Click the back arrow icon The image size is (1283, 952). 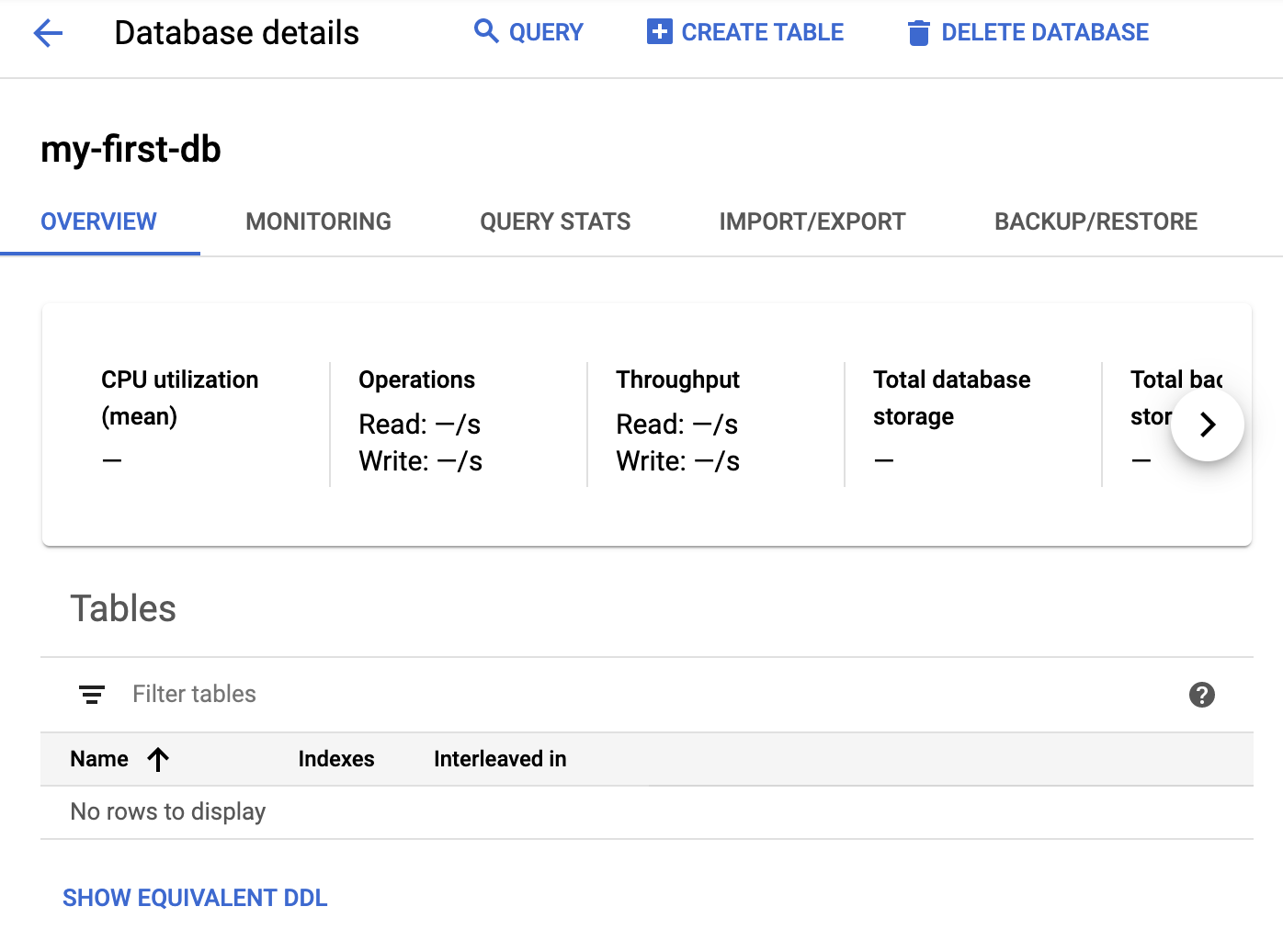[48, 34]
